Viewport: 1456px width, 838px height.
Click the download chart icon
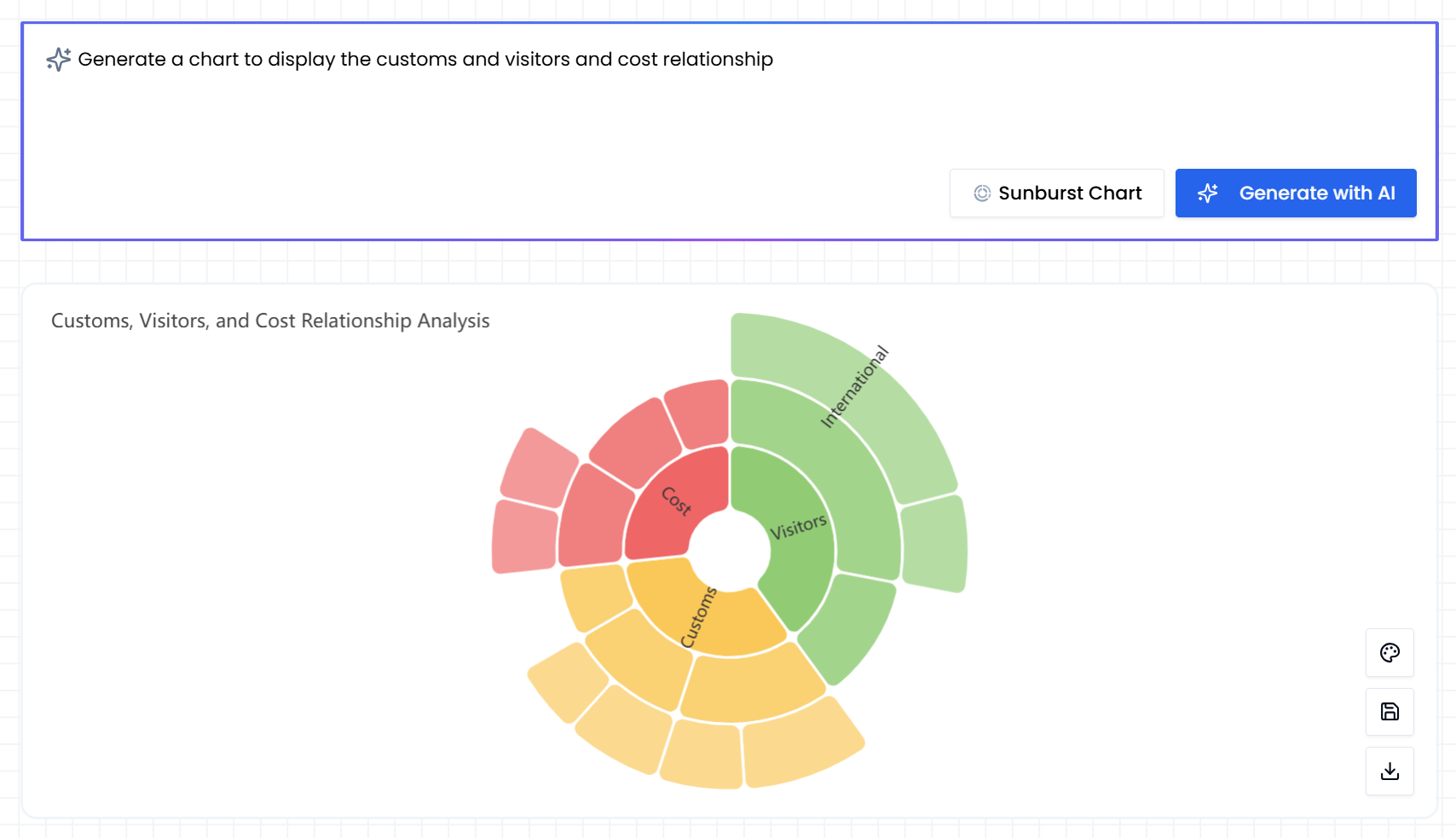tap(1390, 772)
